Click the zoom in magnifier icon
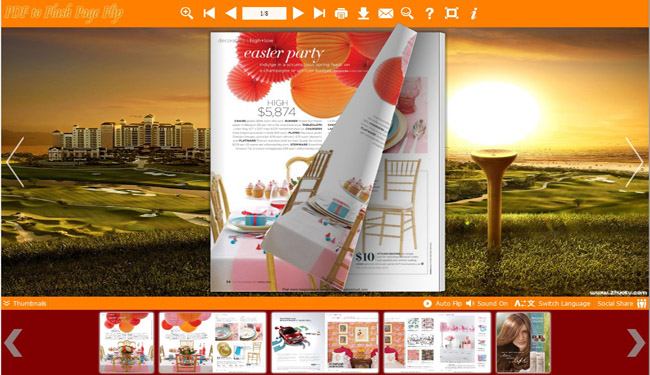This screenshot has height=375, width=650. click(x=187, y=13)
